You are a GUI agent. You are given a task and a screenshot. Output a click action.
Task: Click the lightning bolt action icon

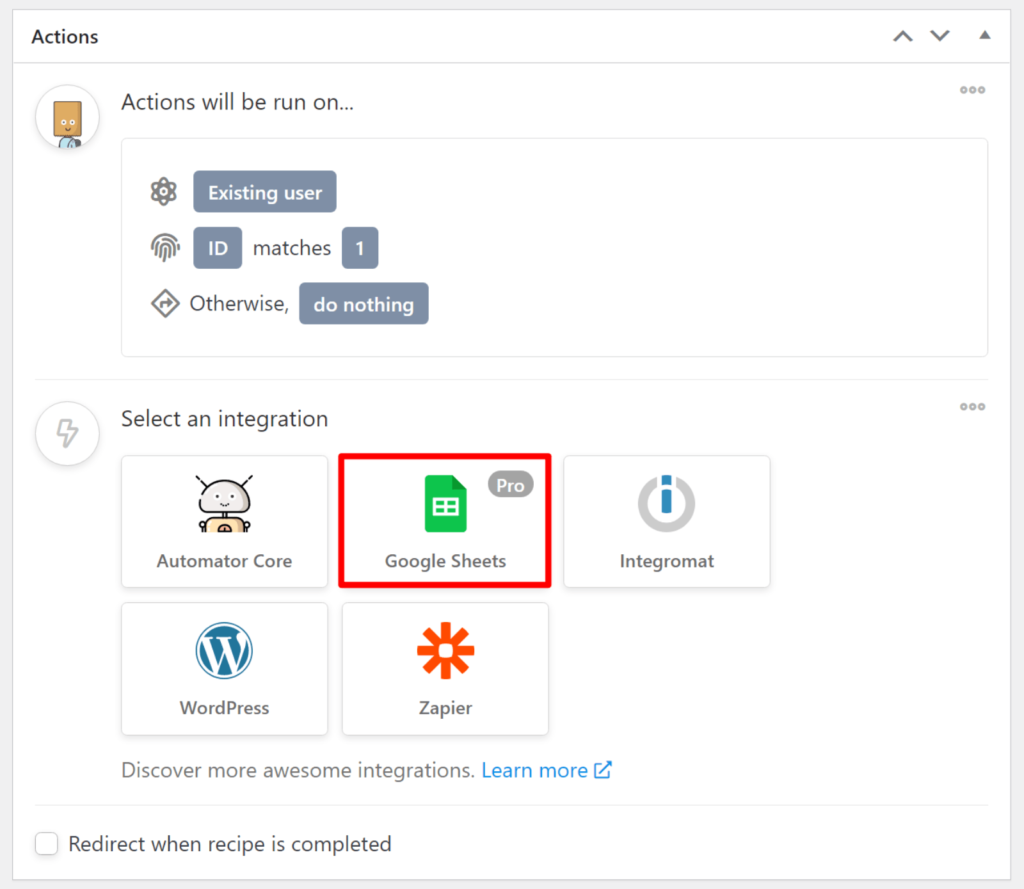67,433
